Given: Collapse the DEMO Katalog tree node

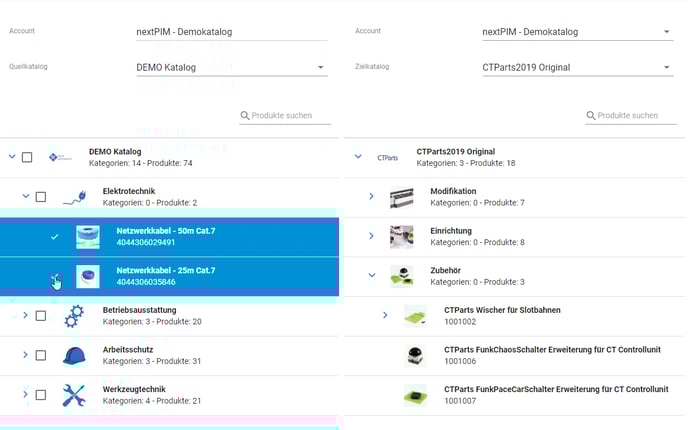Looking at the screenshot, I should click(x=12, y=157).
